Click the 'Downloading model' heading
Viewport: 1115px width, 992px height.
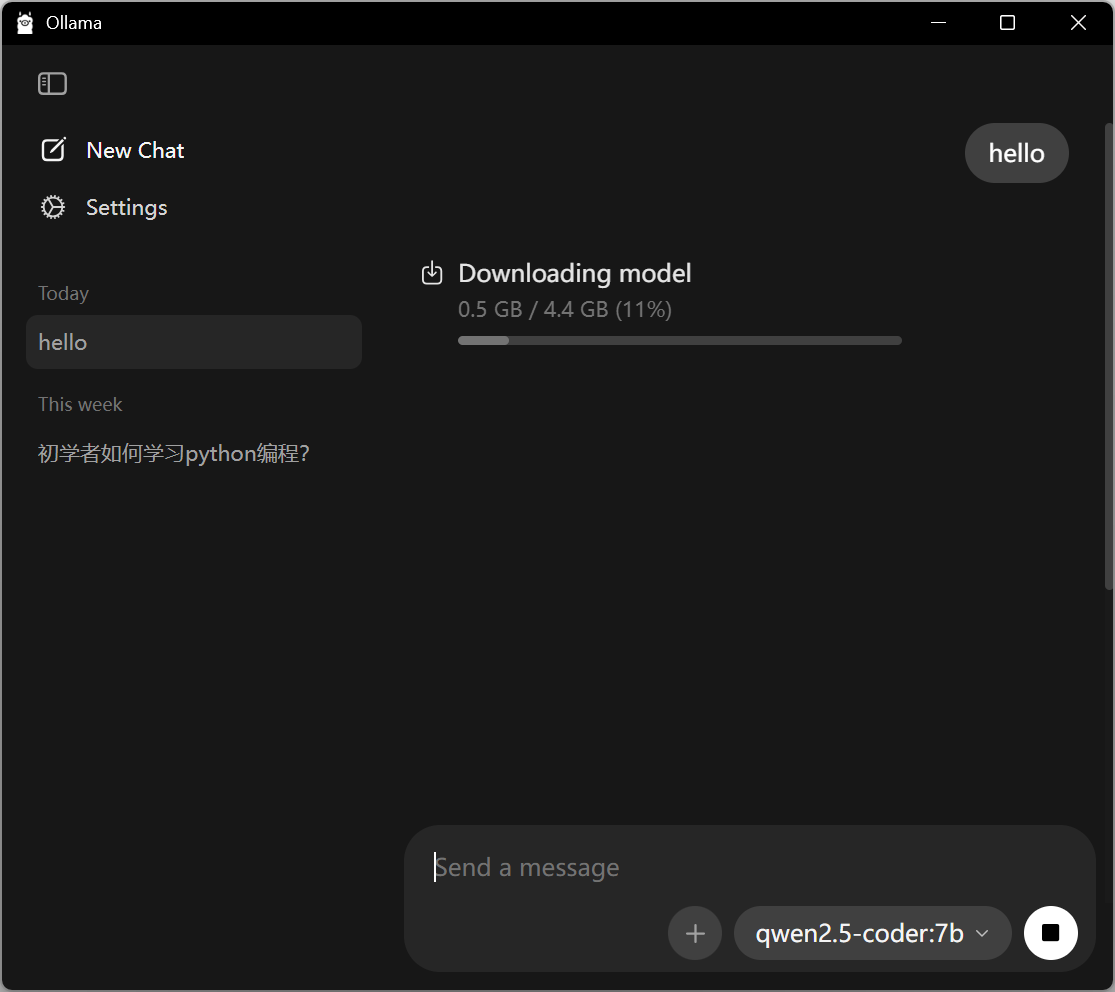point(575,274)
